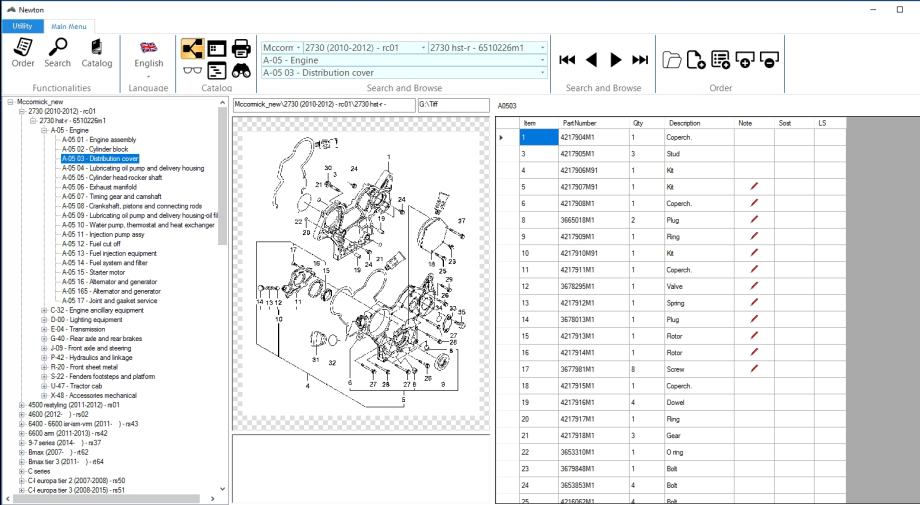Click the Search magnifier icon

[x=57, y=53]
